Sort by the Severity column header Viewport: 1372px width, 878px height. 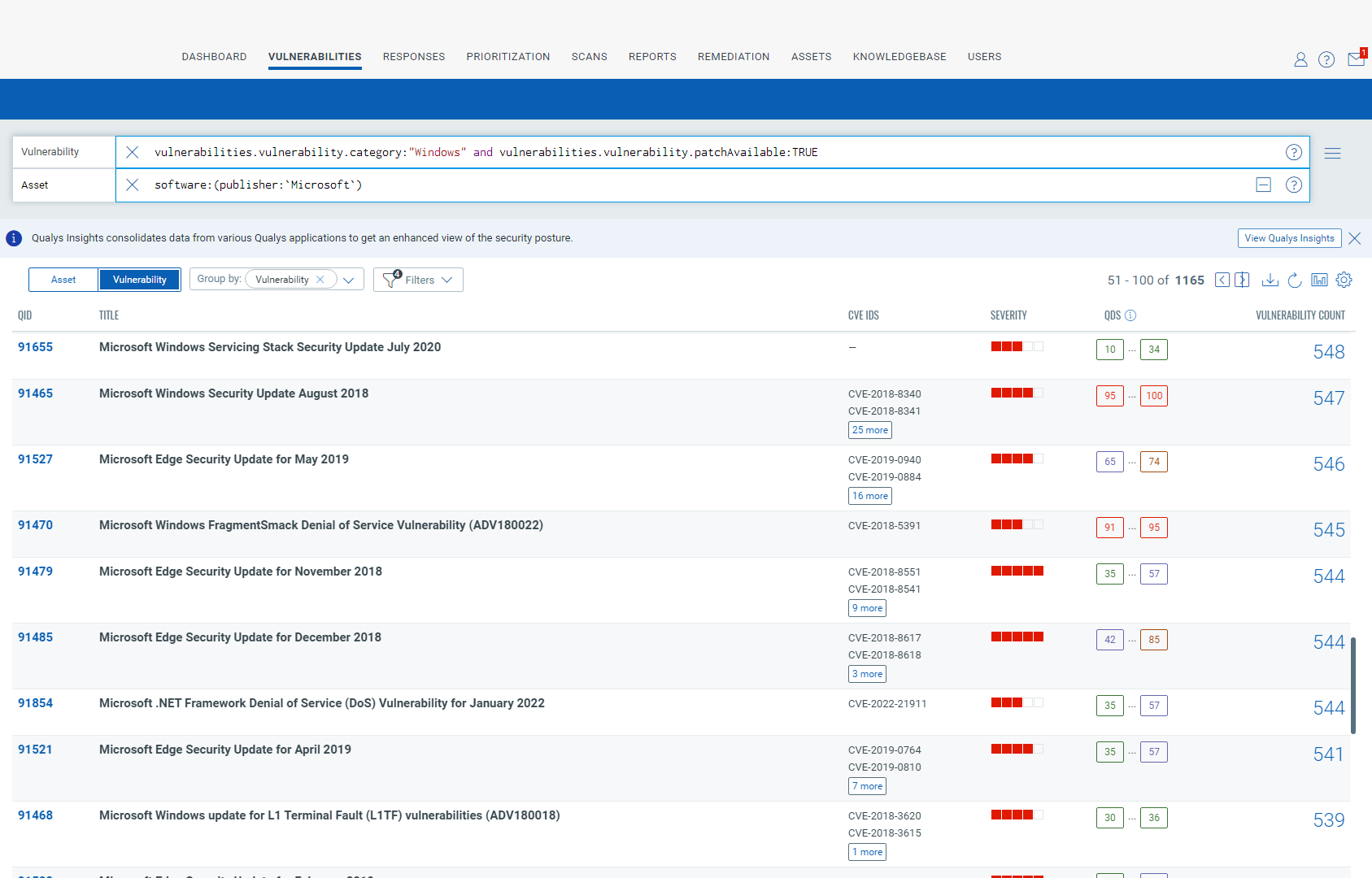1008,315
